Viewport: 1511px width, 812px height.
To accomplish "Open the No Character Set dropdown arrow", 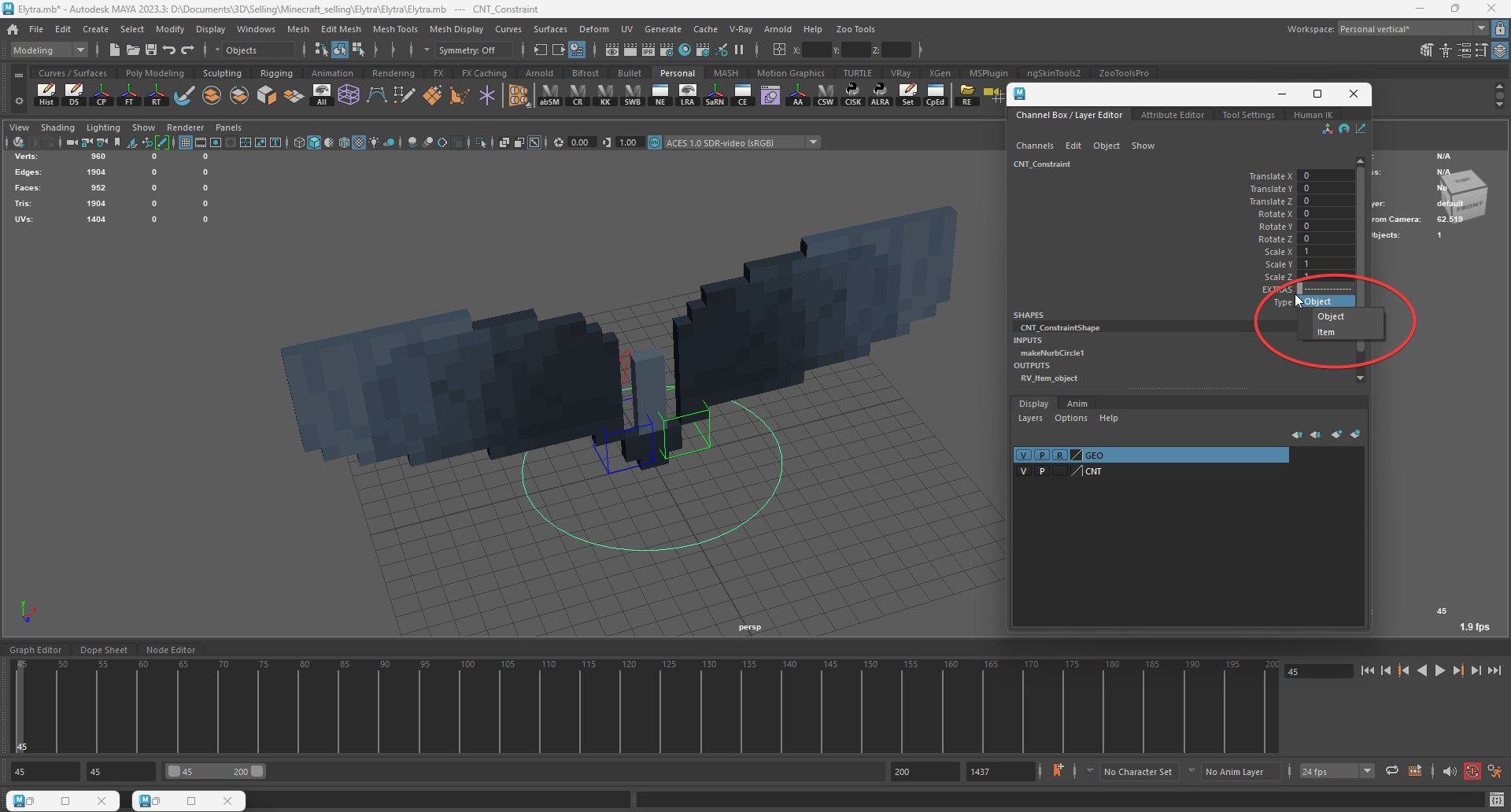I will tap(1090, 771).
